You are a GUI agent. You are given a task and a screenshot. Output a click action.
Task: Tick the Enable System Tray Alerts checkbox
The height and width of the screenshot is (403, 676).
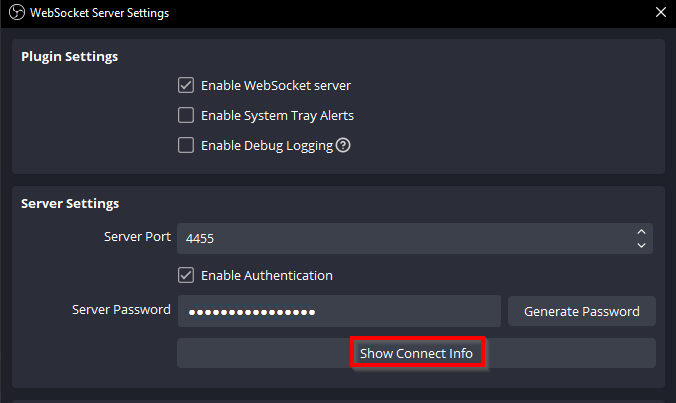coord(186,115)
